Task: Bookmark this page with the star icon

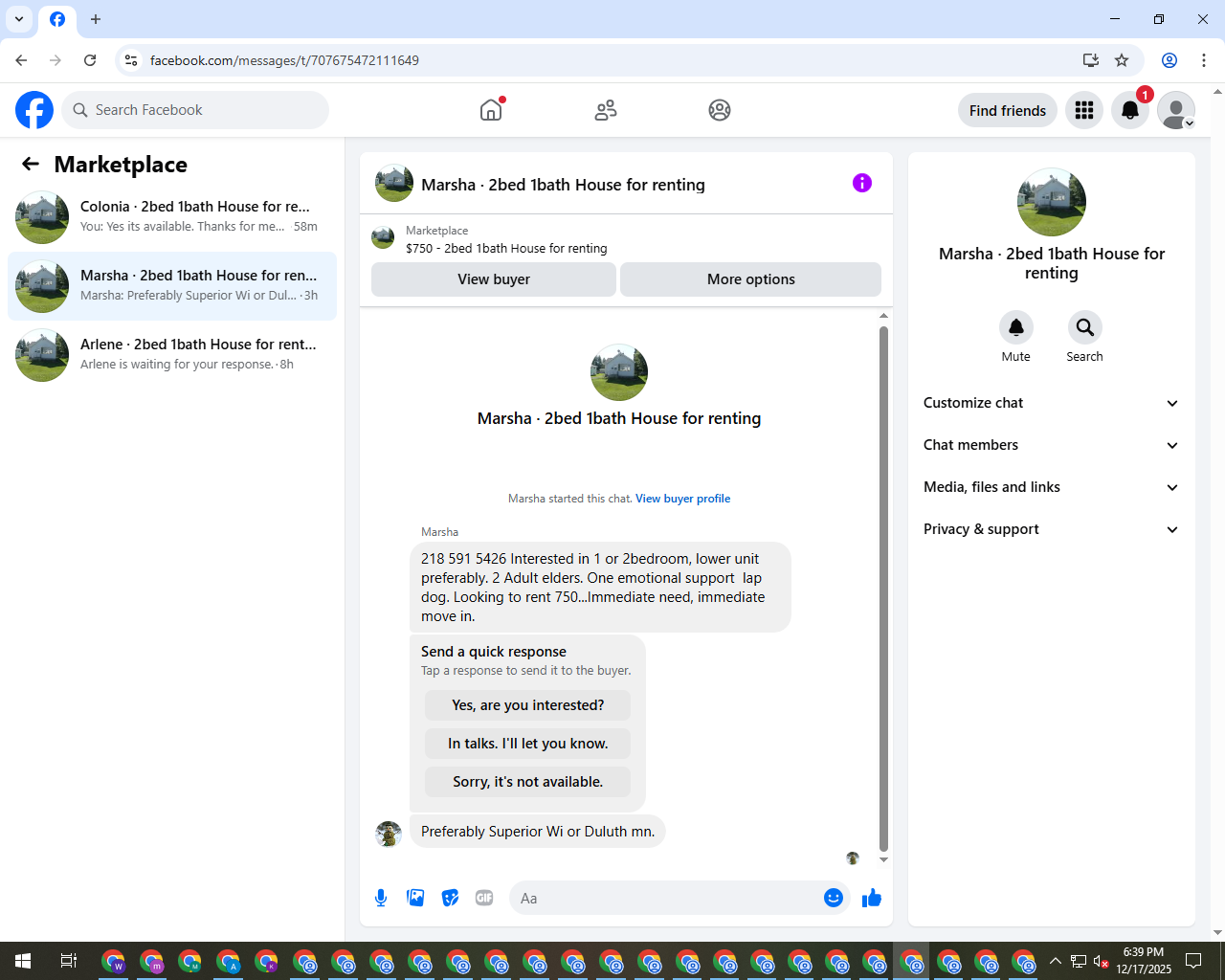Action: [x=1122, y=60]
